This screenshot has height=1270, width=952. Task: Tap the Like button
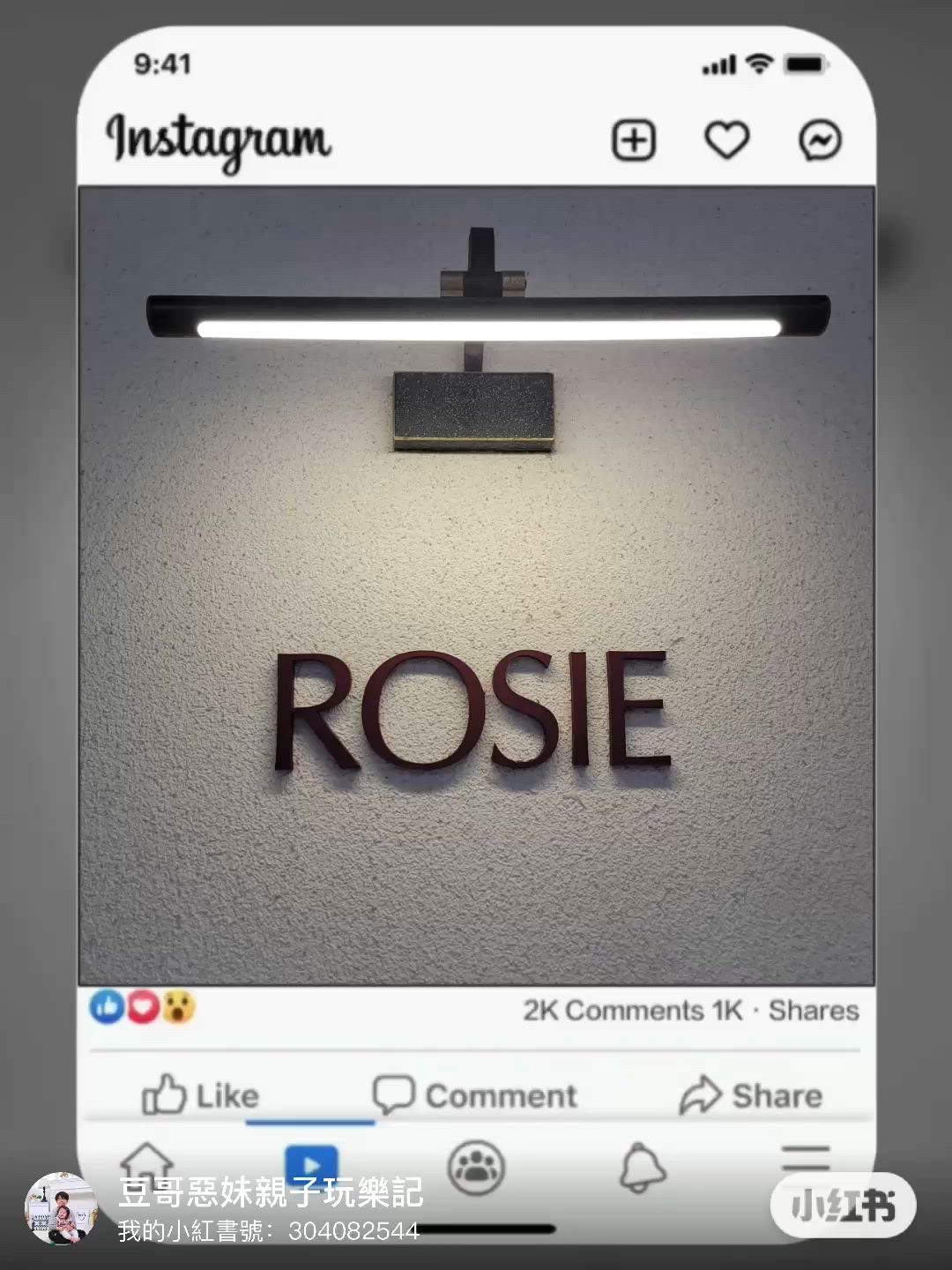tap(201, 1095)
